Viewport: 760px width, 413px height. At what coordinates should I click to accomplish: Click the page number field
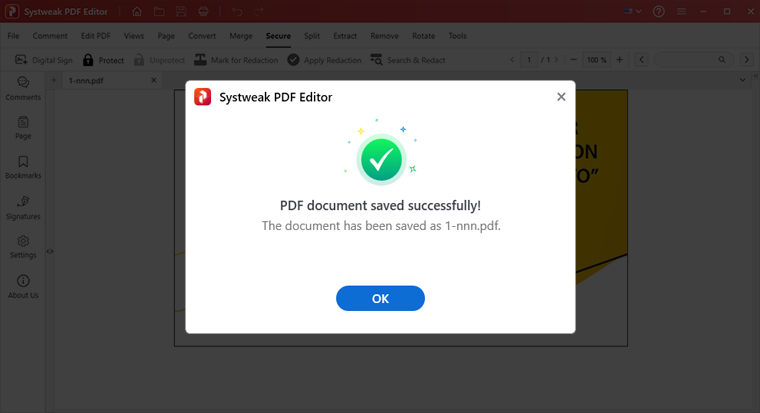(529, 60)
